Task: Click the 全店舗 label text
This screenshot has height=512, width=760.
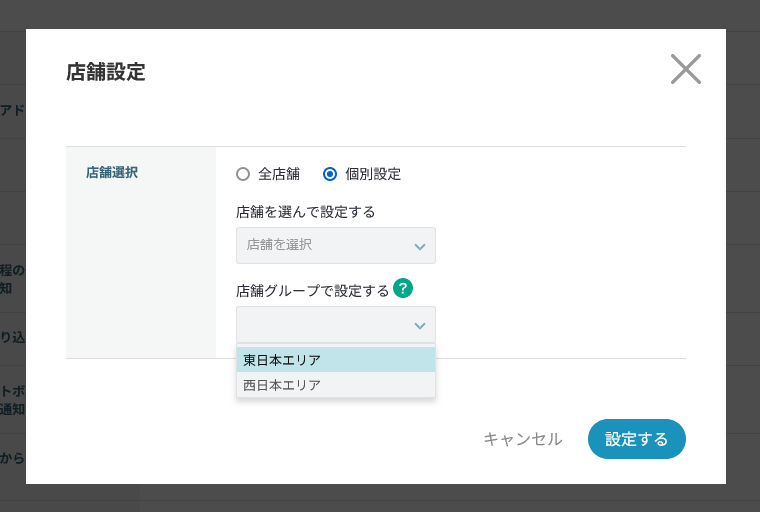Action: (x=279, y=174)
